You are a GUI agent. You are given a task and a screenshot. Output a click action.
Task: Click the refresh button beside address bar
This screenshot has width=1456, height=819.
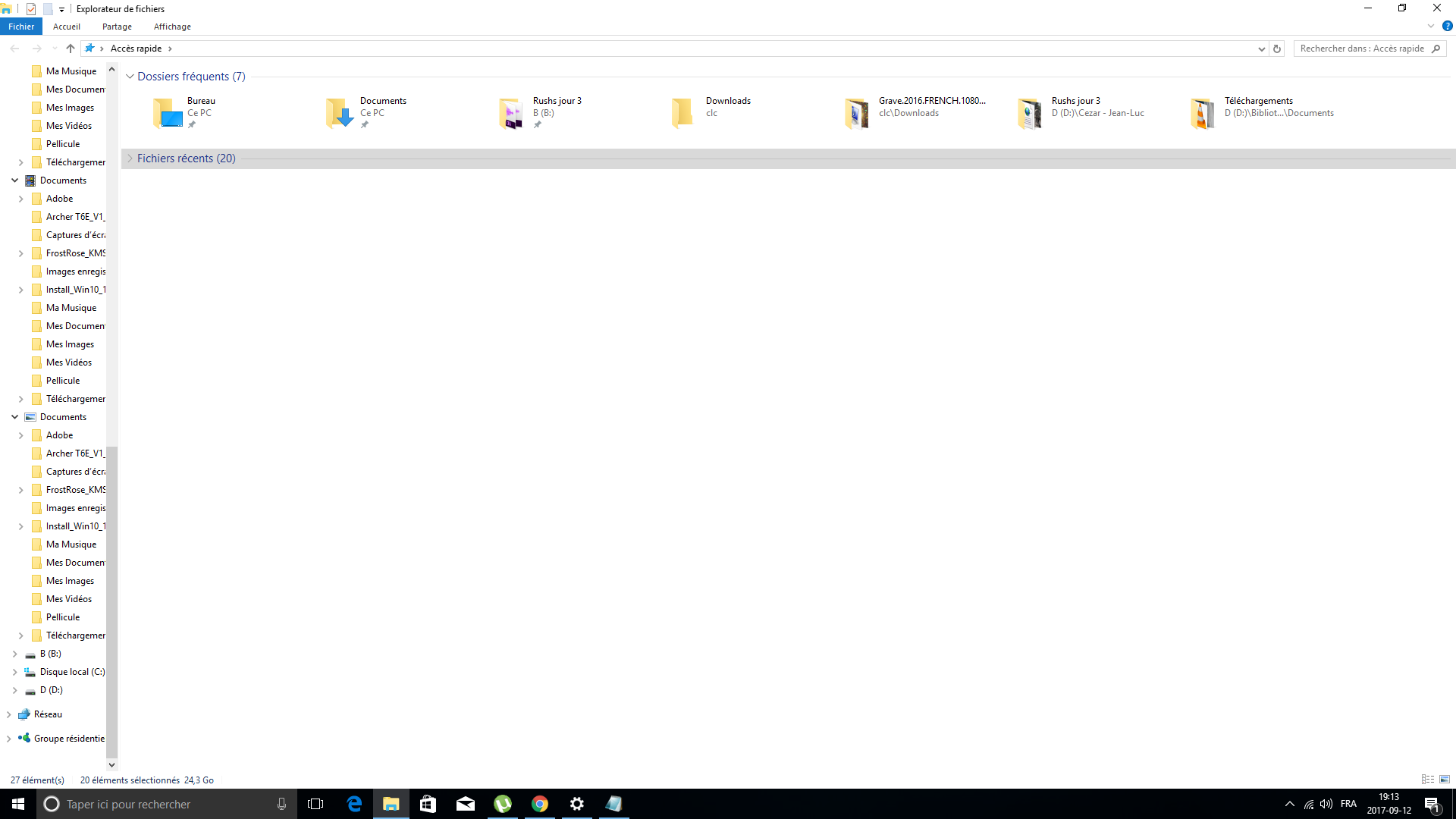[1277, 49]
